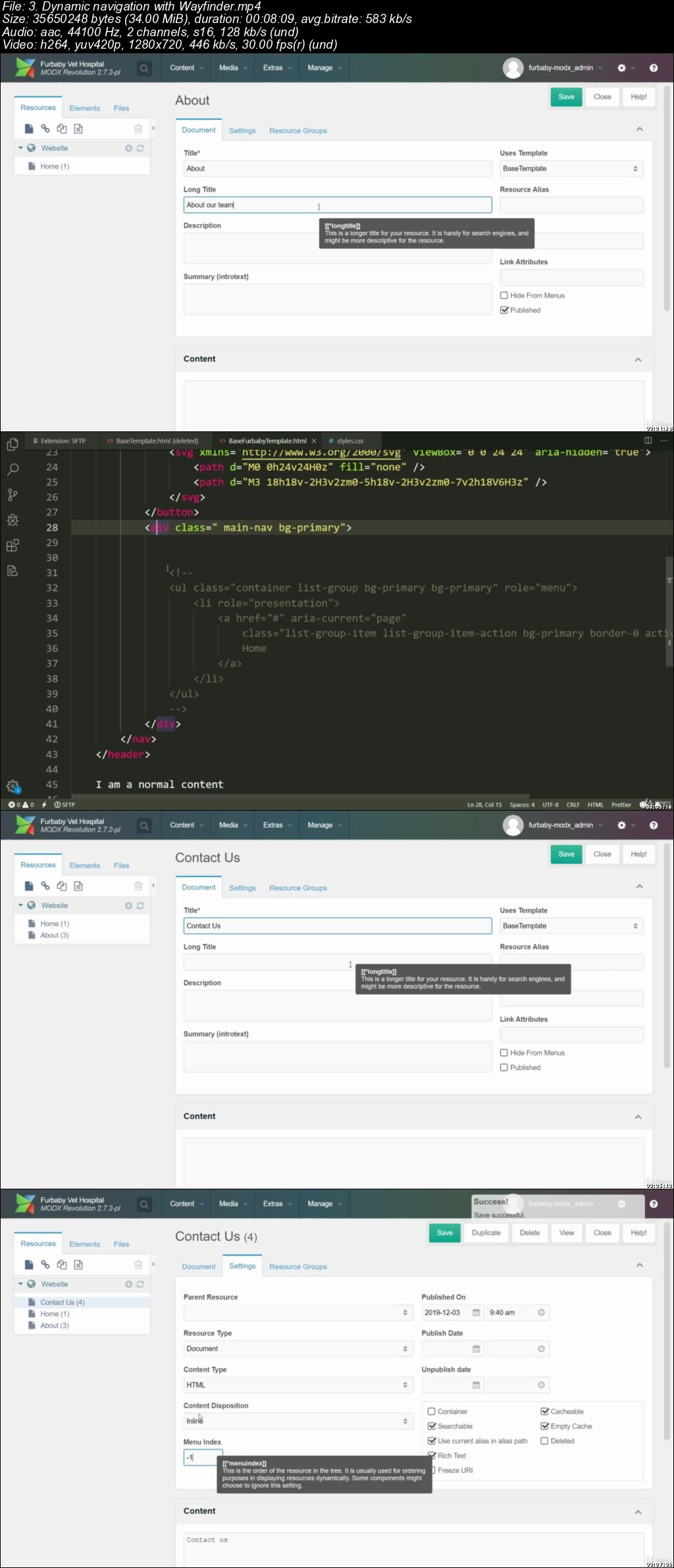
Task: Toggle the Empty Cache checkbox
Action: click(544, 1426)
